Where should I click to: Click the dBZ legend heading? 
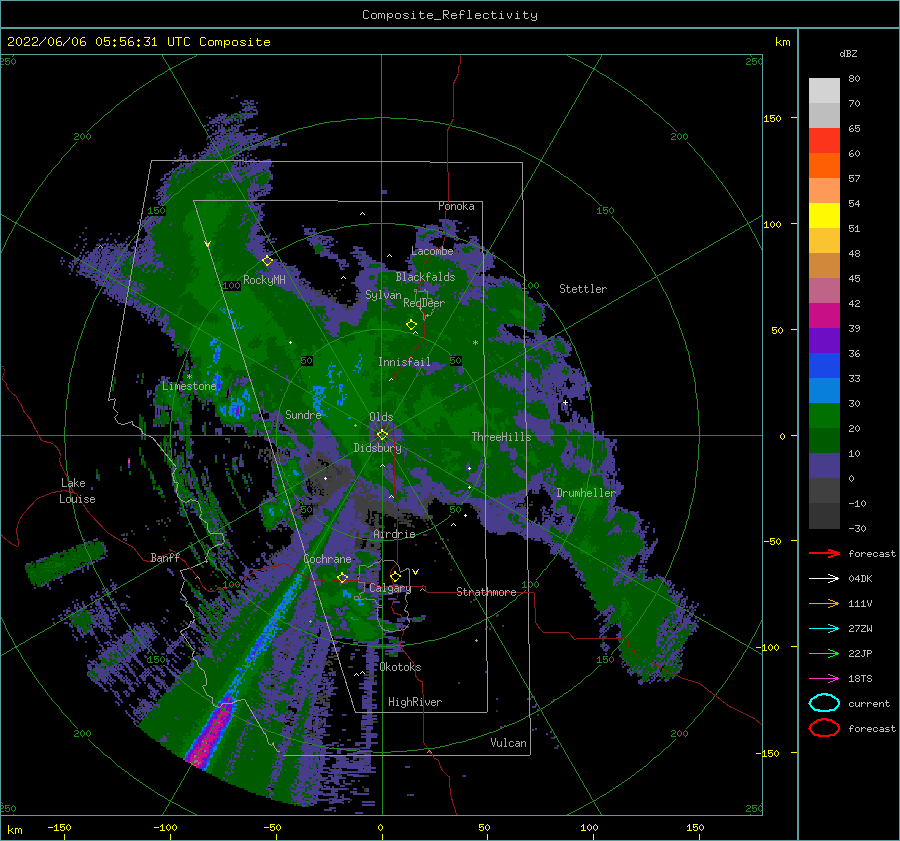point(848,54)
